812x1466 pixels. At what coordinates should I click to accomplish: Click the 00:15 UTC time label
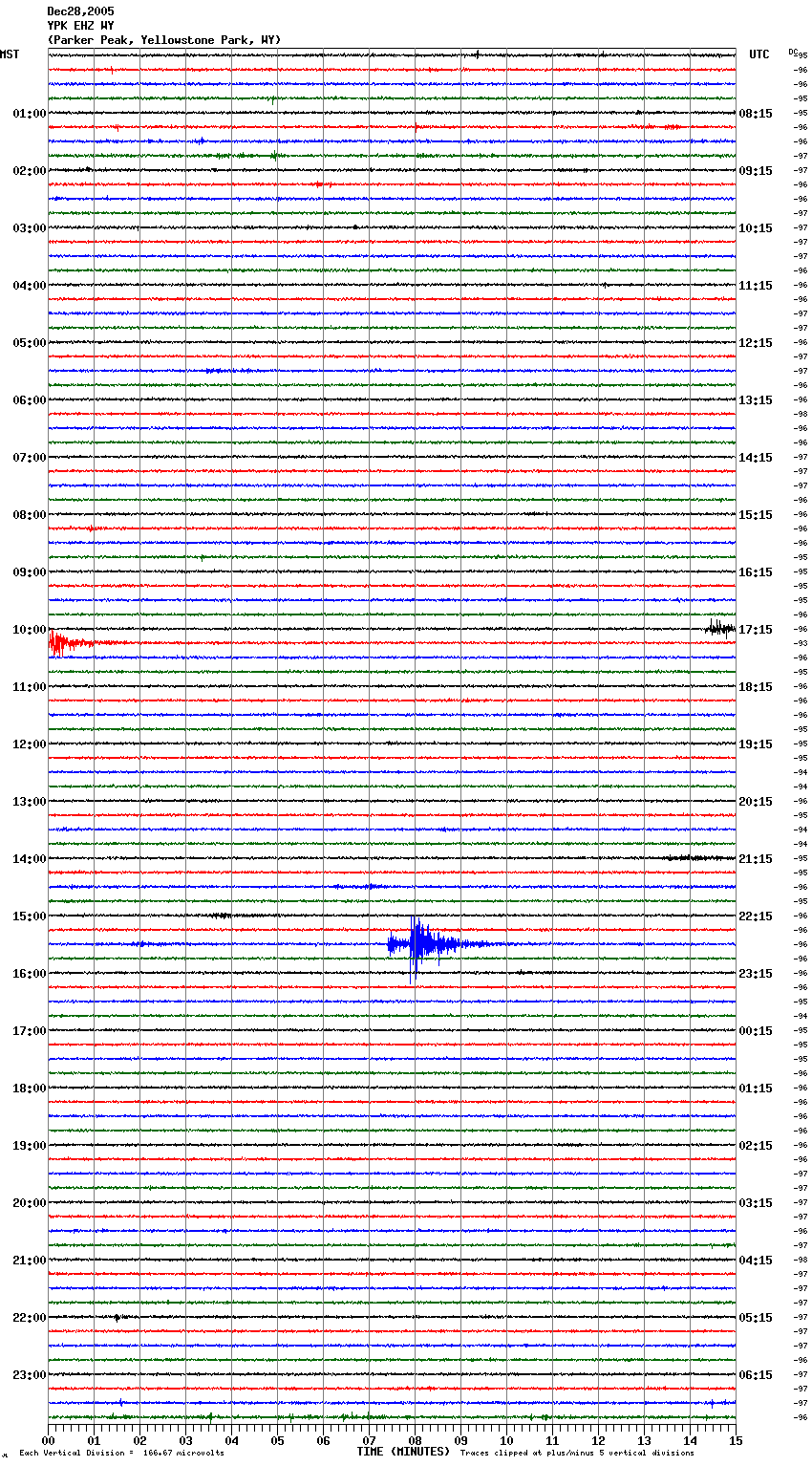point(756,1031)
